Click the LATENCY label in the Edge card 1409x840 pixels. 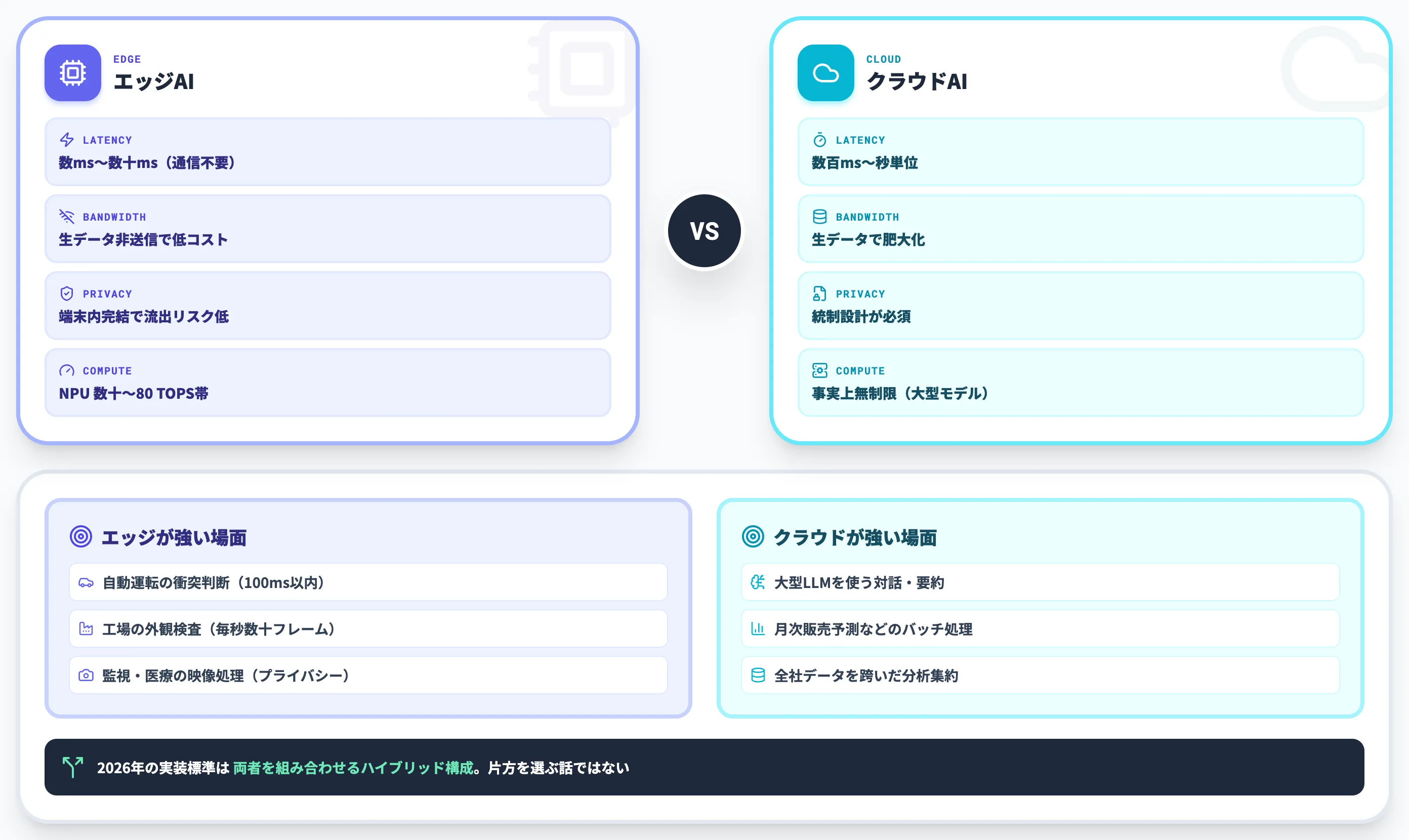pyautogui.click(x=108, y=140)
